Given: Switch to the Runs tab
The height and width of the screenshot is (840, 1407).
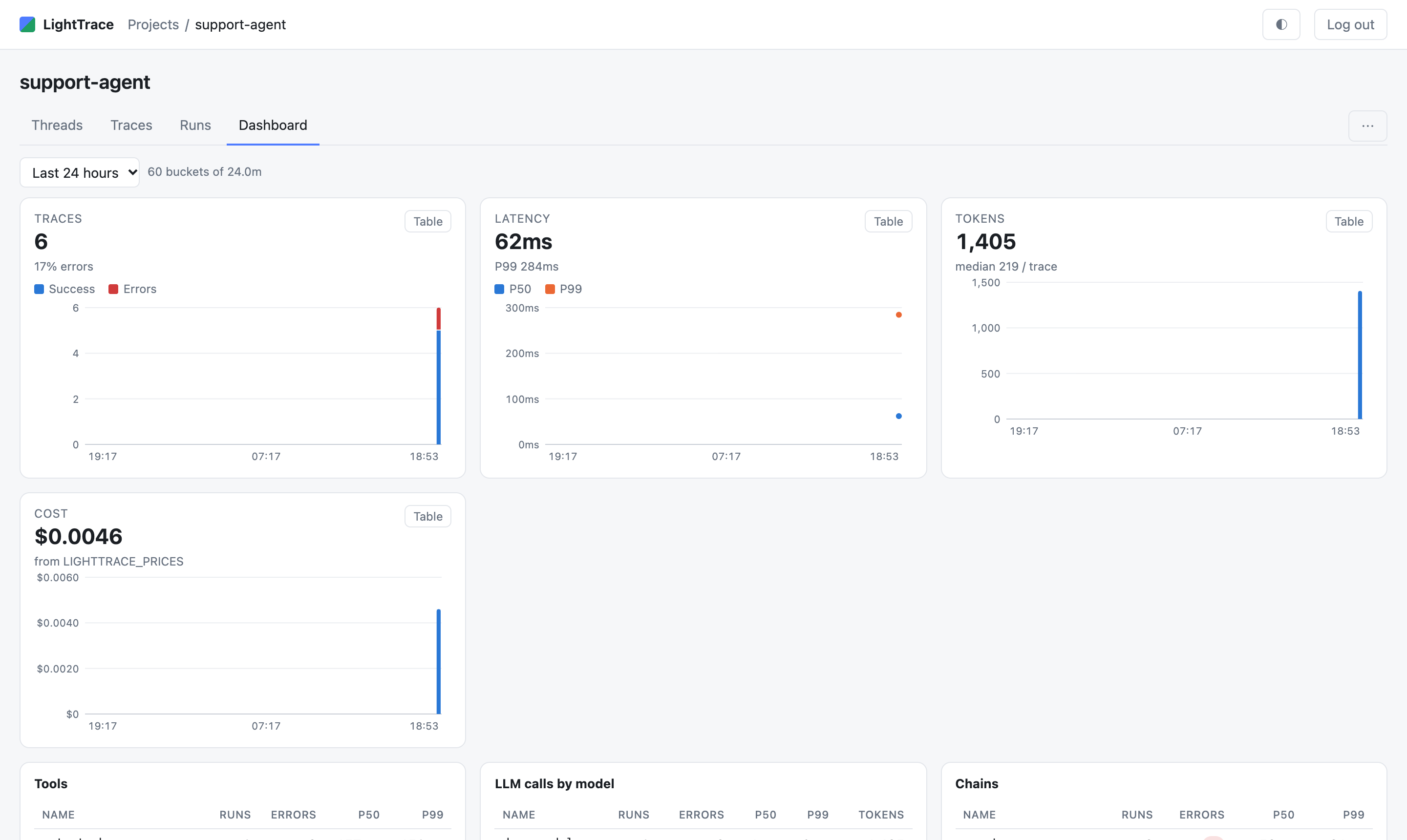Looking at the screenshot, I should tap(195, 125).
